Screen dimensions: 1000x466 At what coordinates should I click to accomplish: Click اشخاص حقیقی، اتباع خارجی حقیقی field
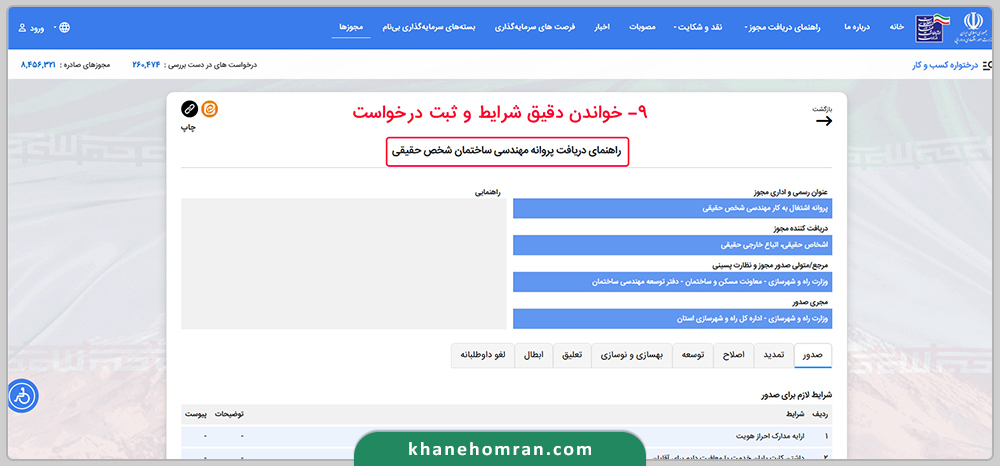point(673,245)
